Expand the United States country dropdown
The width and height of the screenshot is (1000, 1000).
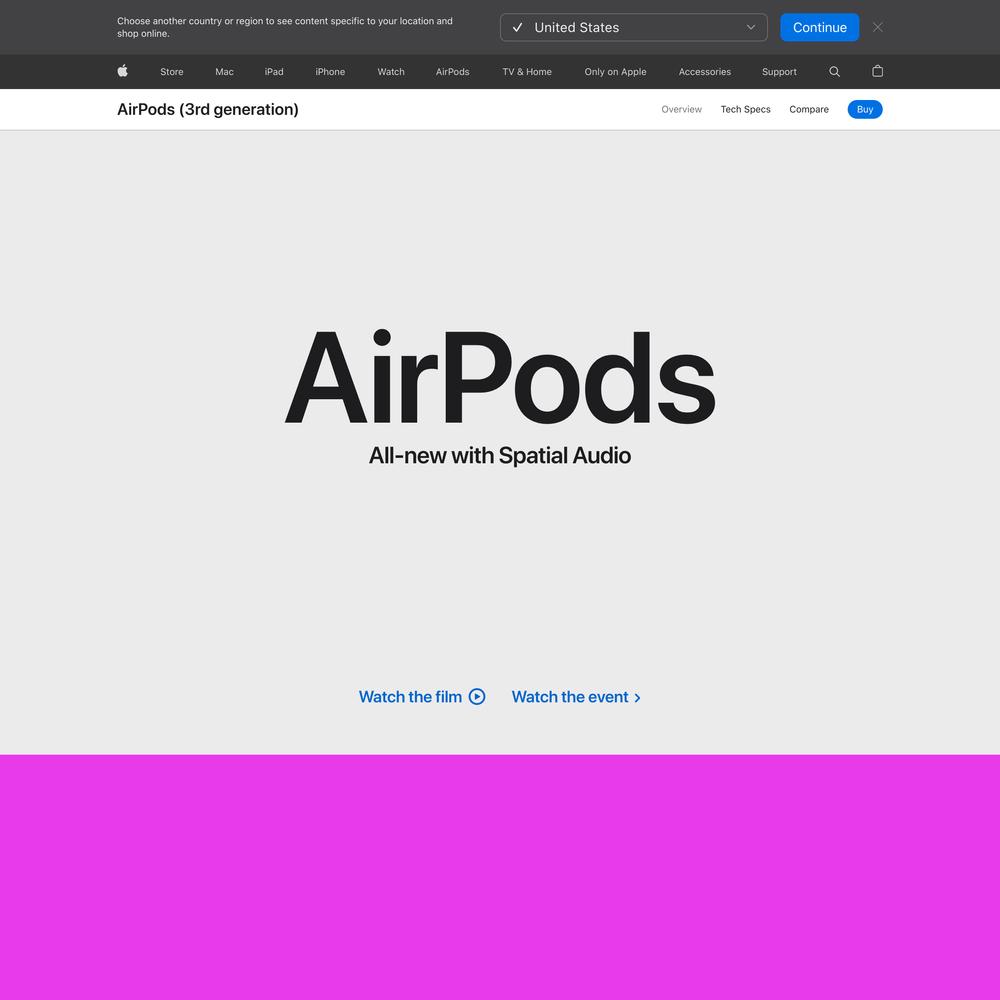point(633,27)
